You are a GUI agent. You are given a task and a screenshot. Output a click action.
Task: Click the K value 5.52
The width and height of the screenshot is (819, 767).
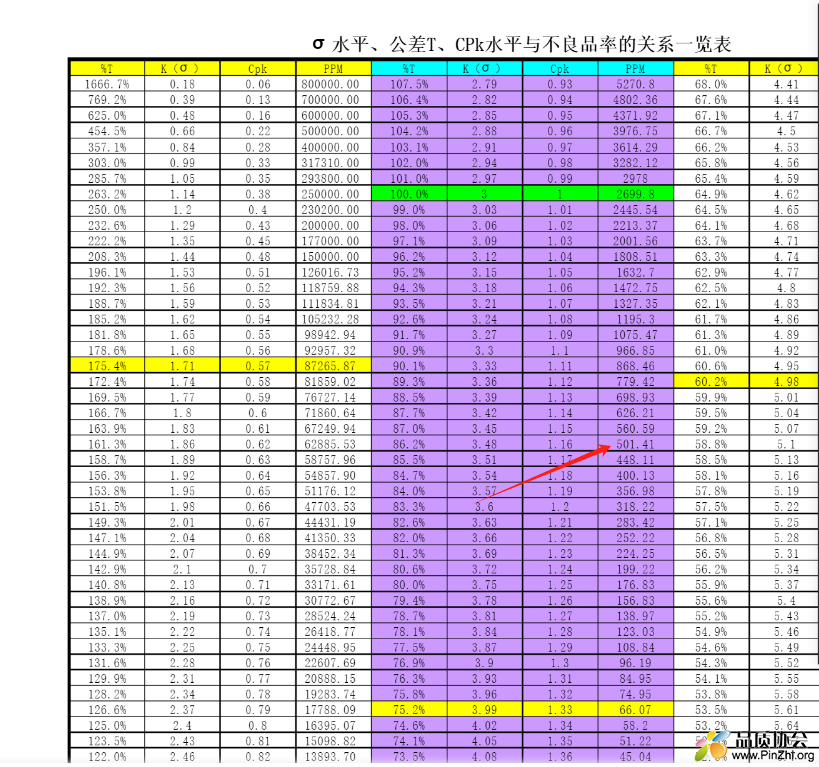coord(785,663)
